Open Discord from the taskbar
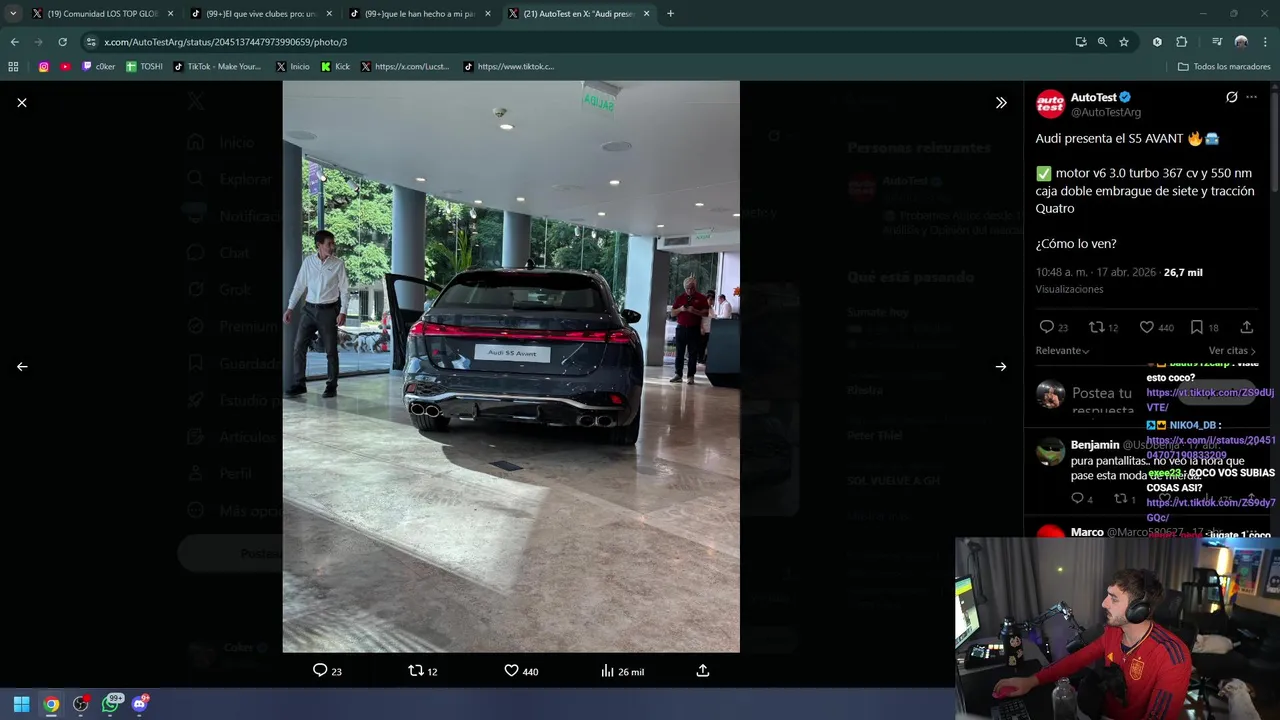Viewport: 1280px width, 720px height. [x=140, y=704]
